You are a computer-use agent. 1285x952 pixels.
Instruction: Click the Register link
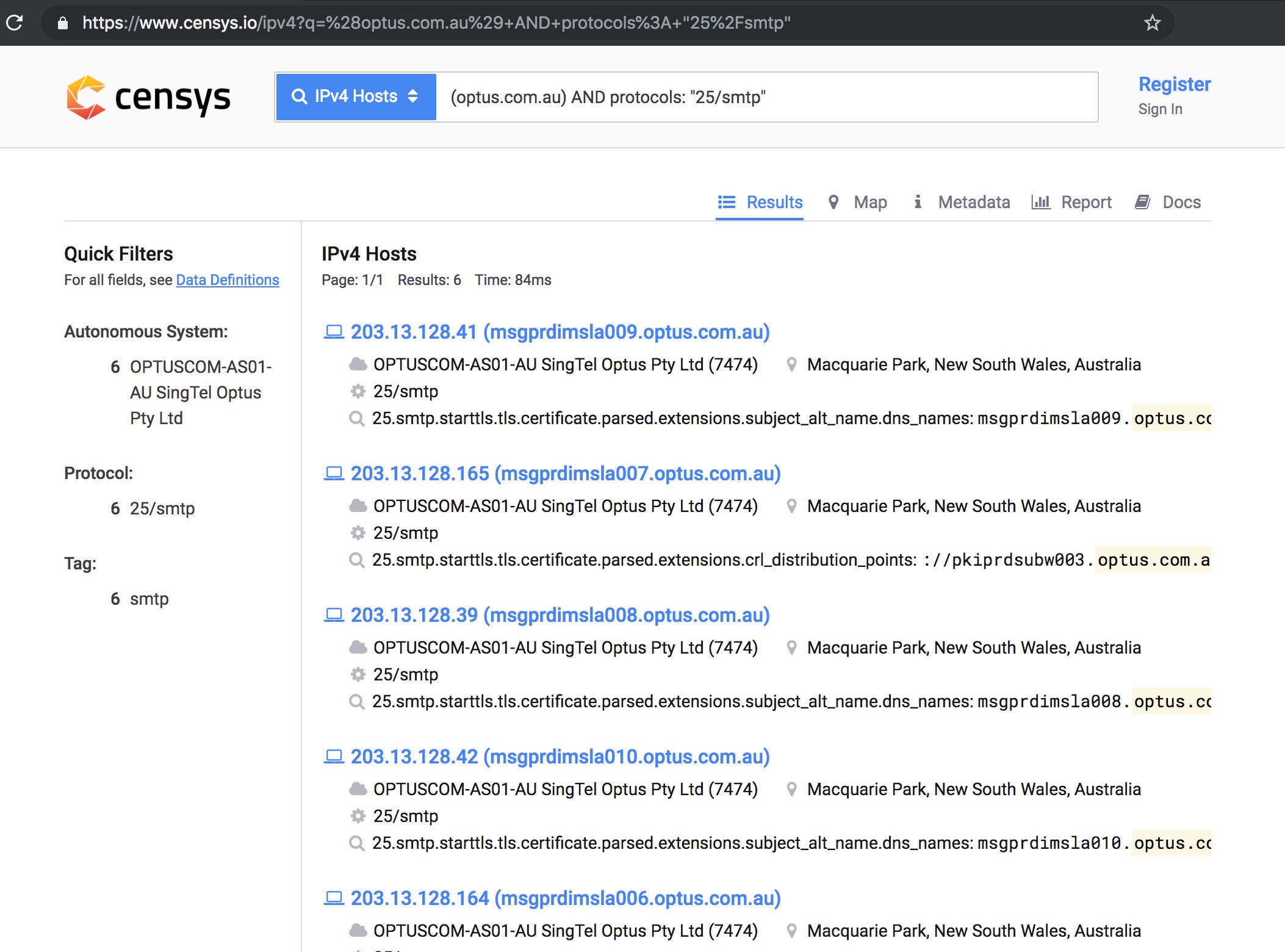[1174, 84]
